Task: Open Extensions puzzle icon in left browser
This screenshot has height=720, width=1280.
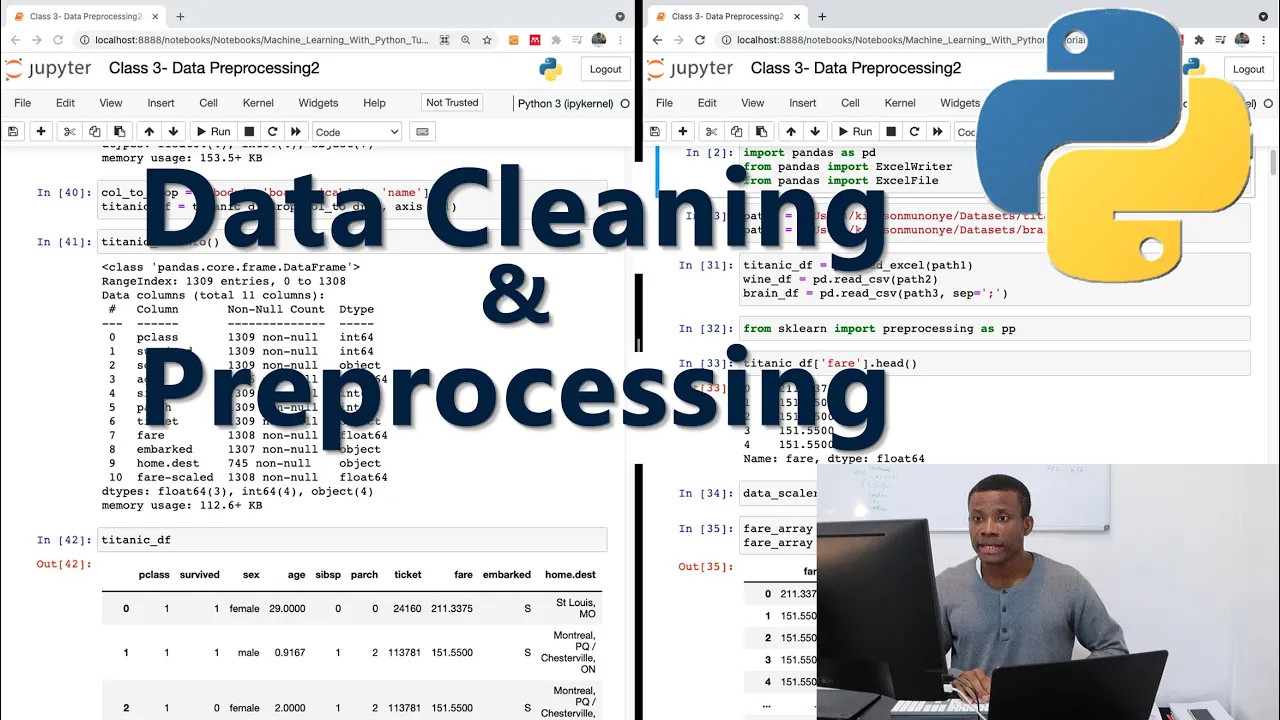Action: point(556,40)
